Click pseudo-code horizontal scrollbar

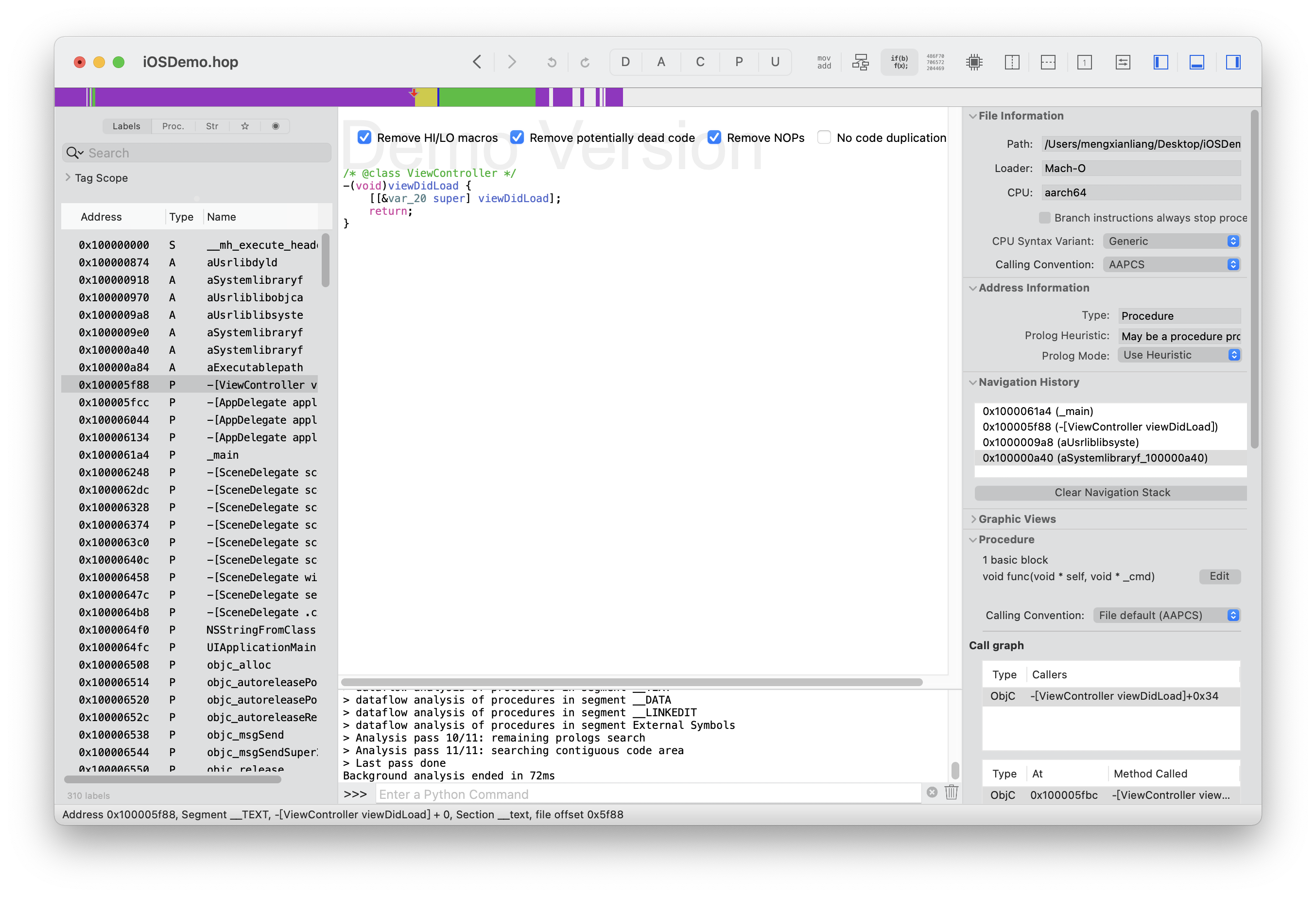pyautogui.click(x=631, y=682)
